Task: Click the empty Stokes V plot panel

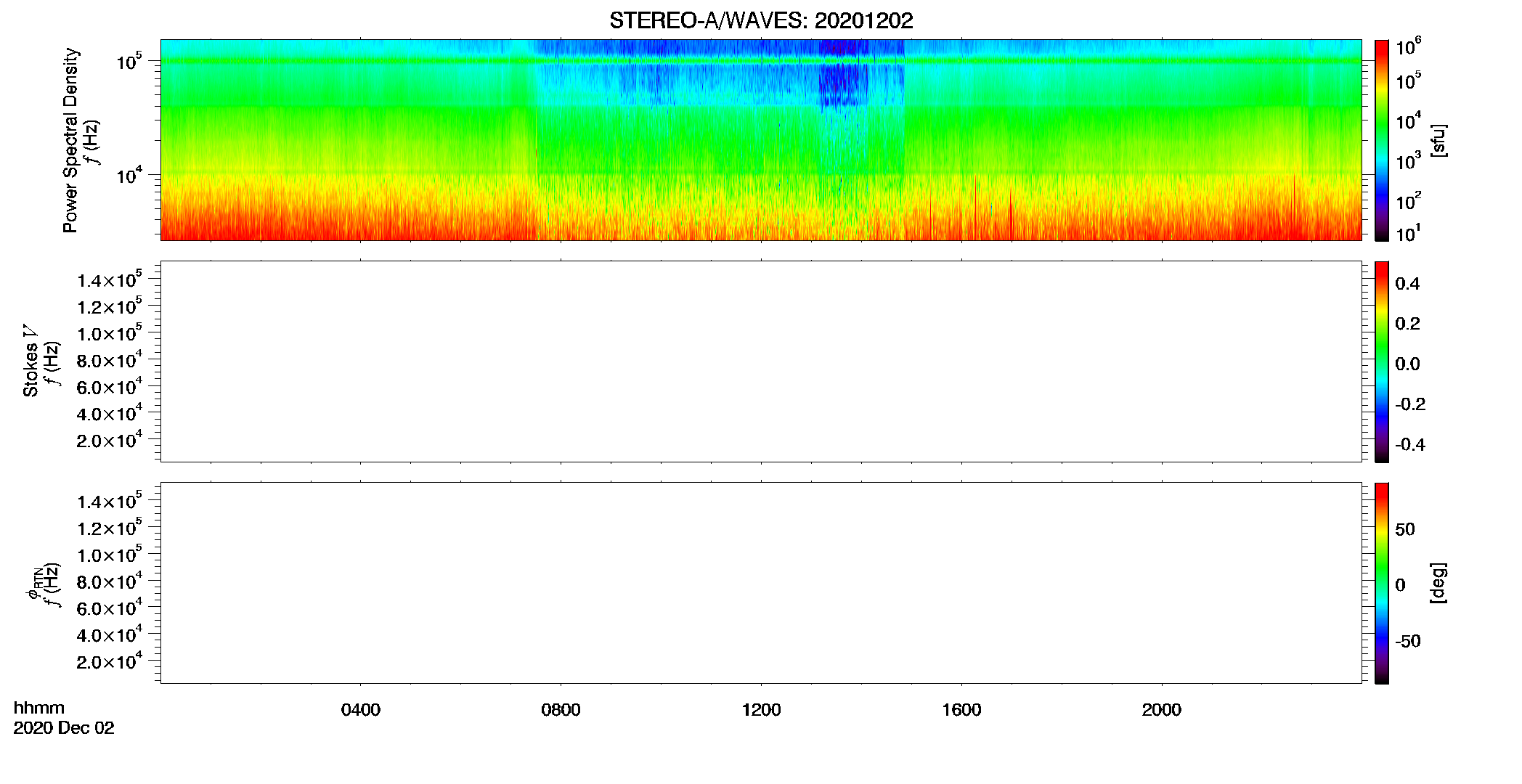Action: [761, 362]
